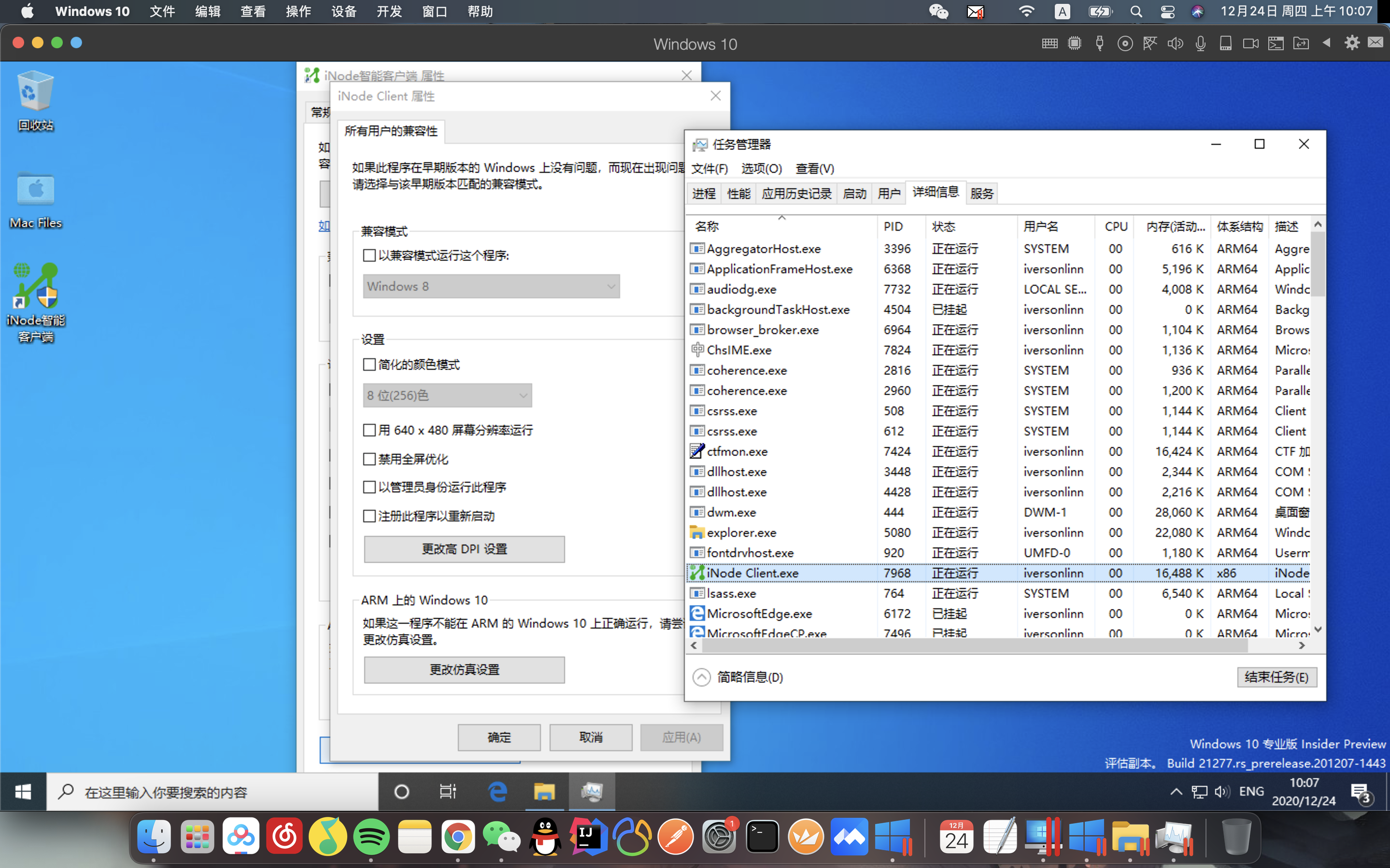Open the iNode智能客户端 desktop shortcut
Viewport: 1390px width, 868px height.
click(36, 287)
